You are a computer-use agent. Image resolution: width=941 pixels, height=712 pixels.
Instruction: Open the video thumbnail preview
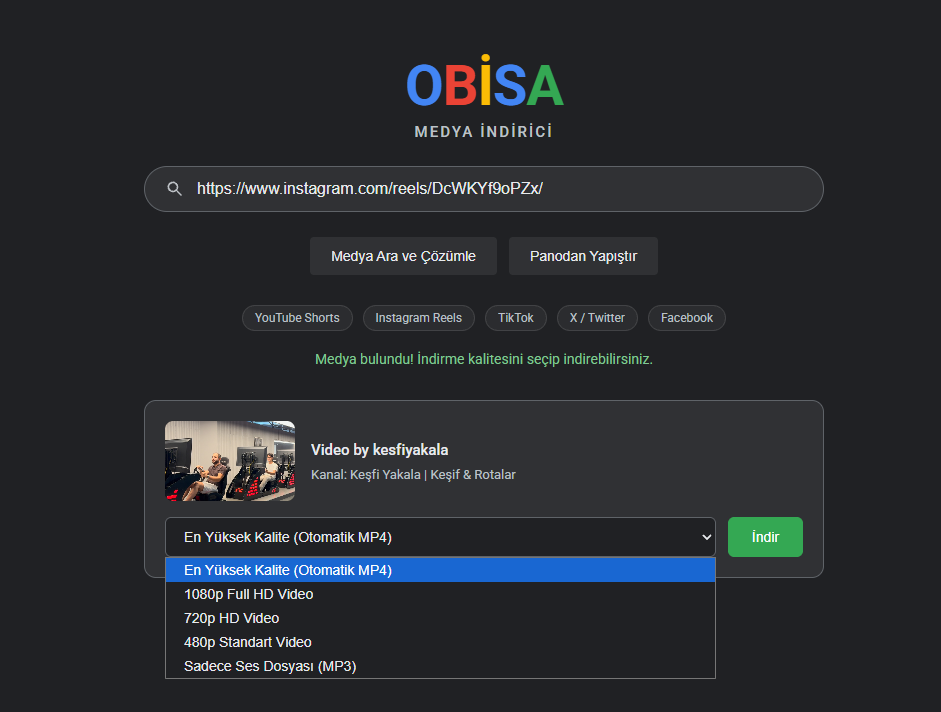coord(230,461)
